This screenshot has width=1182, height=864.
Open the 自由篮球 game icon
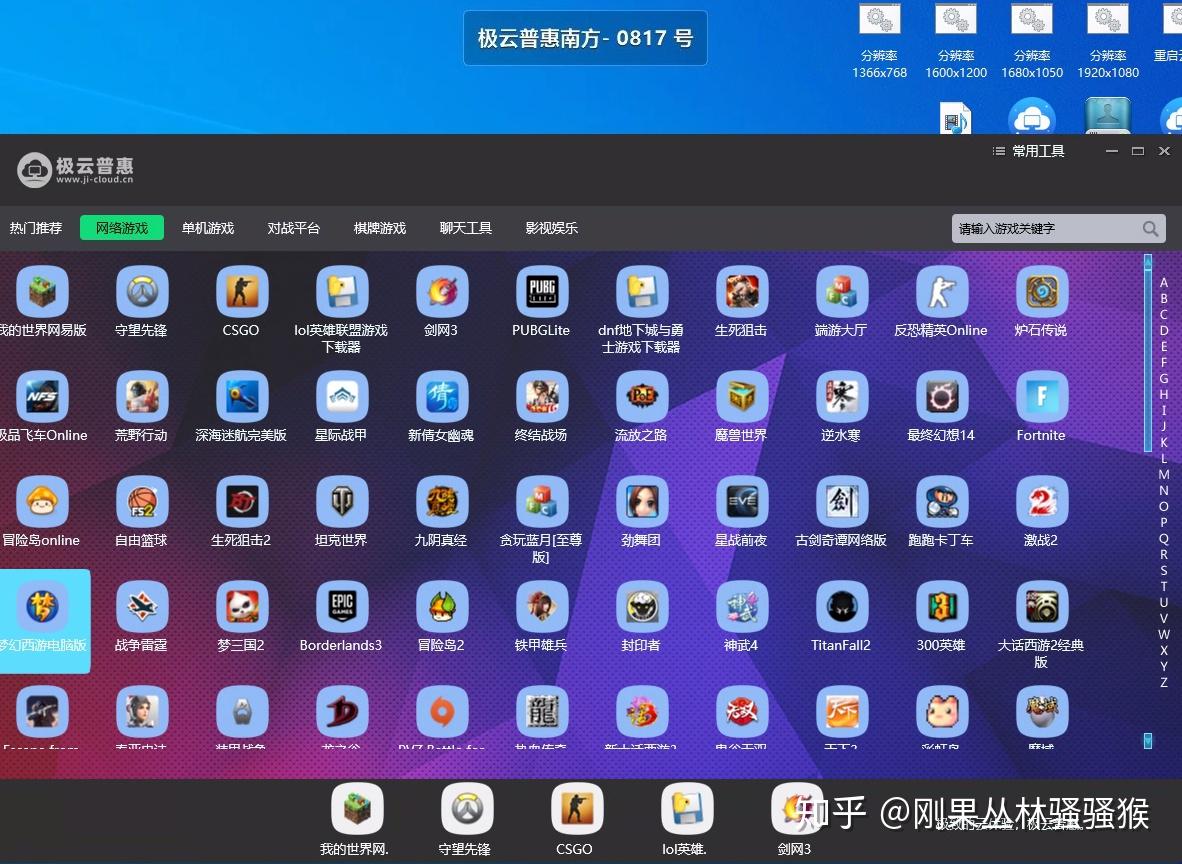(x=142, y=501)
